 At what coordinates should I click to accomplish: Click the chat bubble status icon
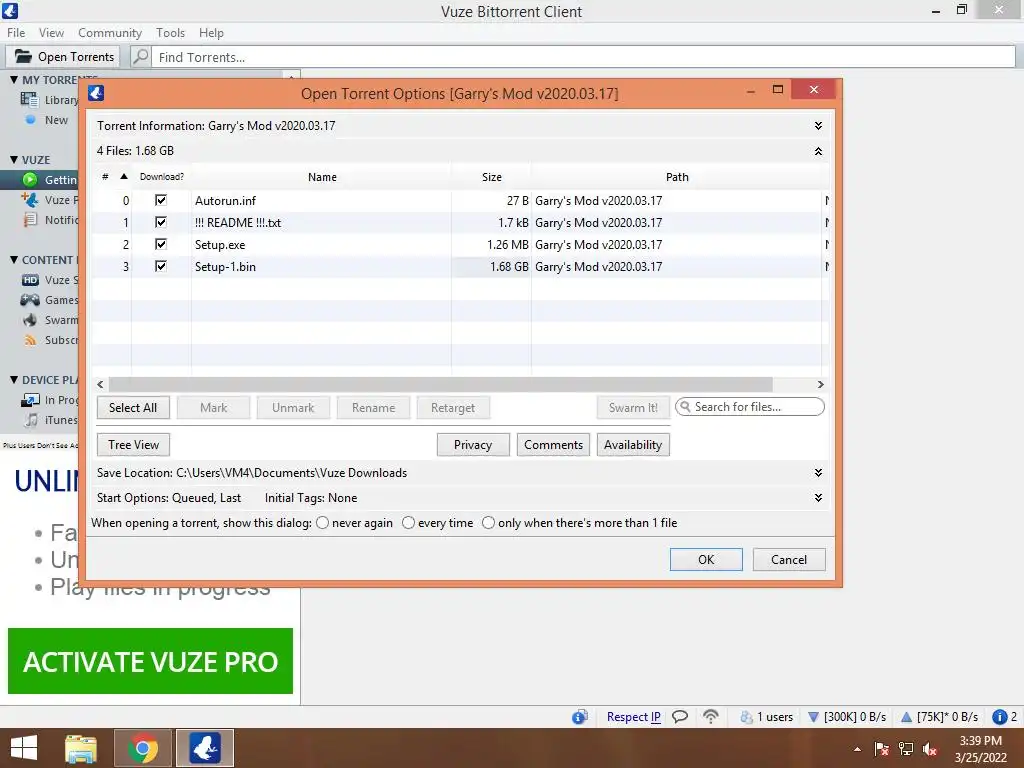[680, 716]
